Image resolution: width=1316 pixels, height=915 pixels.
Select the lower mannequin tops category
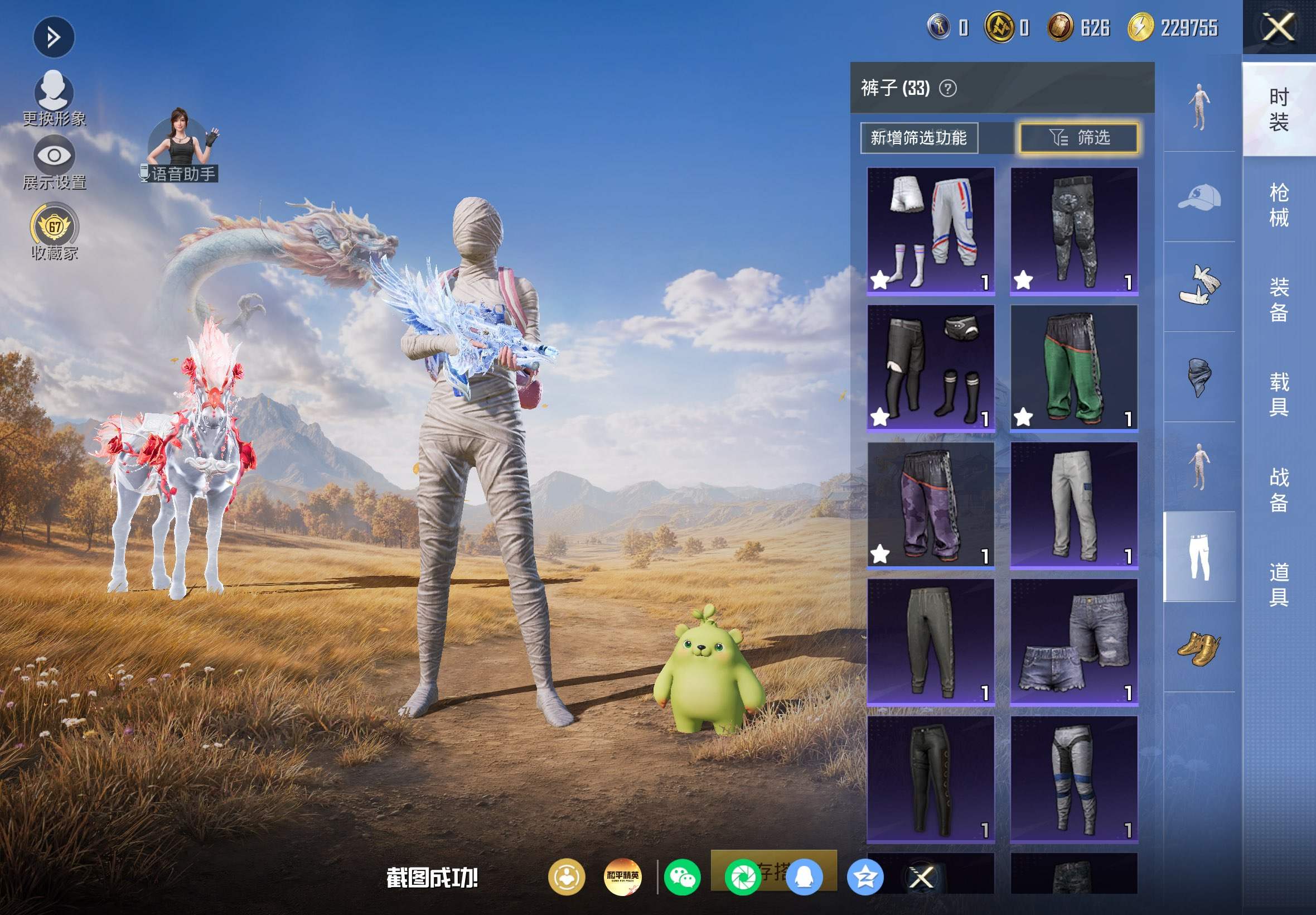click(x=1199, y=466)
